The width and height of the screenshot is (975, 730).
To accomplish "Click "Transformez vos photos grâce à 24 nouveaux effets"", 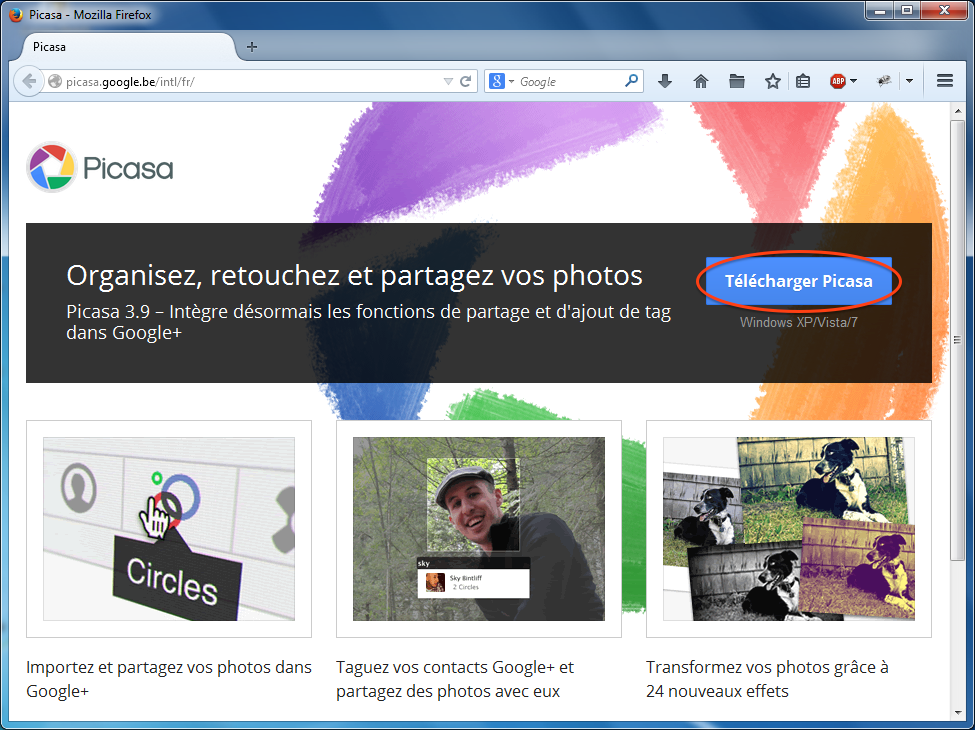I will pyautogui.click(x=767, y=679).
